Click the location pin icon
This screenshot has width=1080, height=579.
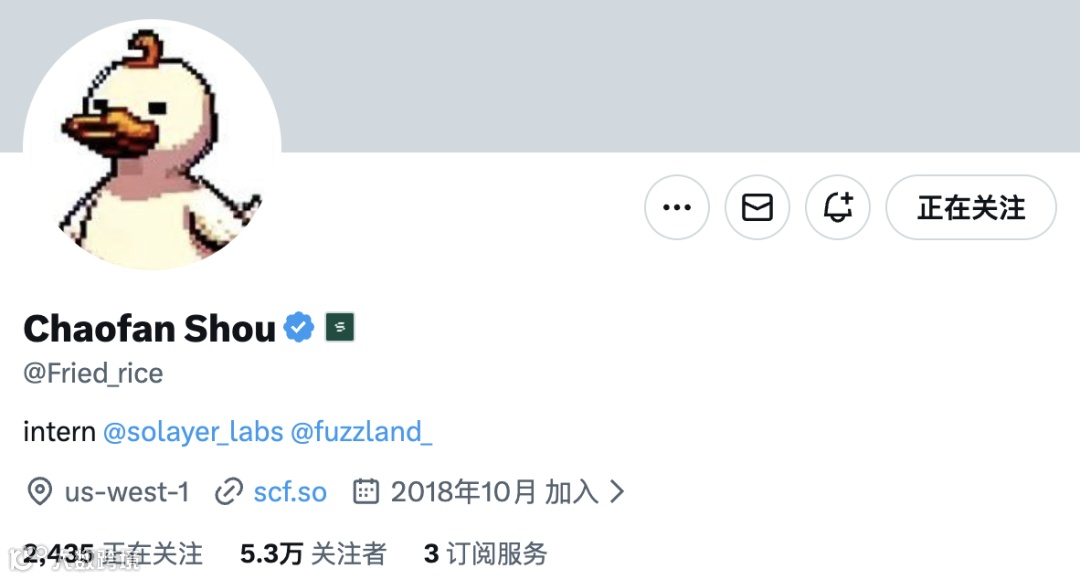point(40,492)
